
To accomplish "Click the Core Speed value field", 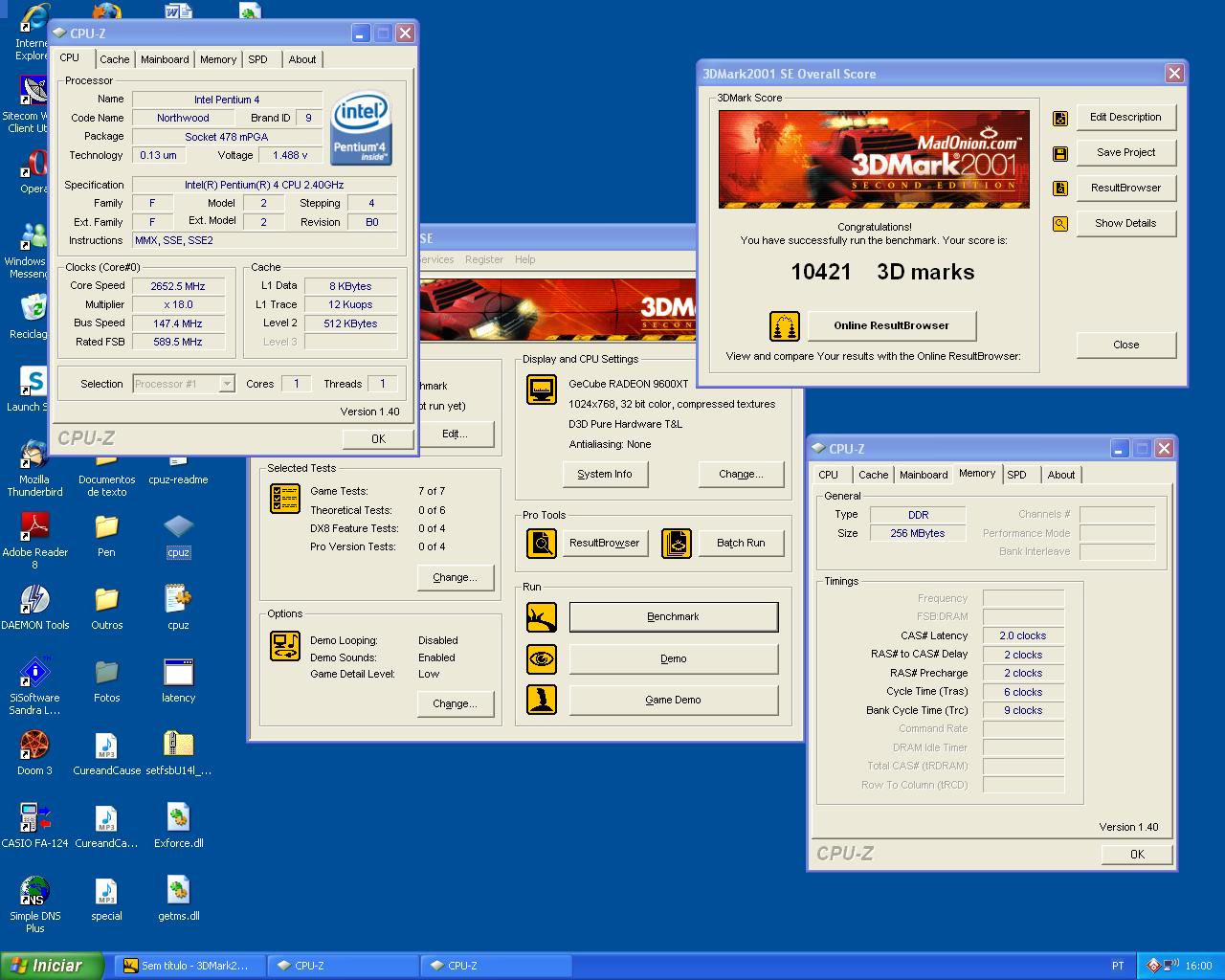I will click(x=179, y=286).
